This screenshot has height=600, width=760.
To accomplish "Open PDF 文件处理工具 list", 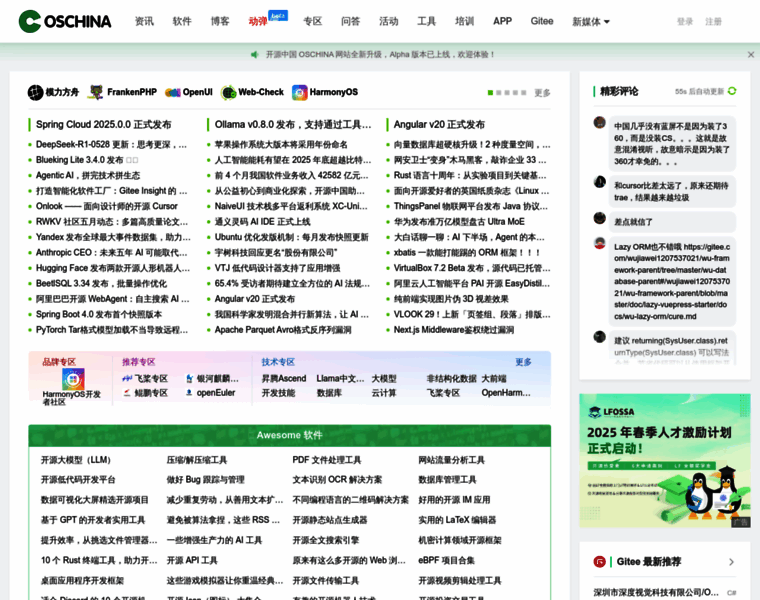I will pyautogui.click(x=327, y=460).
